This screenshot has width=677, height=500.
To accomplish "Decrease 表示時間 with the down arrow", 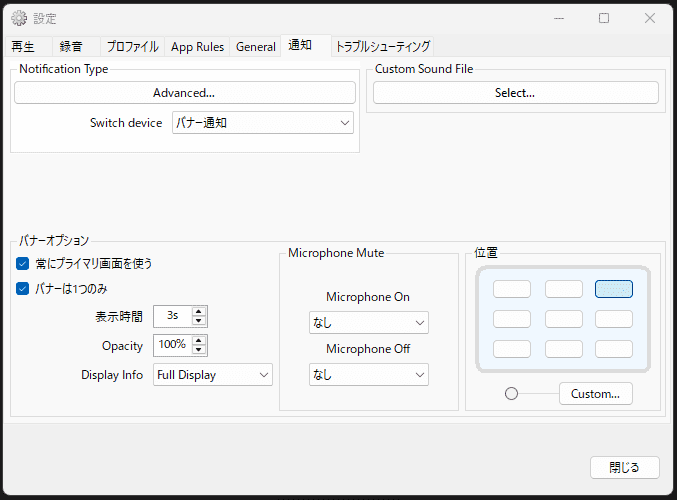I will coord(199,321).
